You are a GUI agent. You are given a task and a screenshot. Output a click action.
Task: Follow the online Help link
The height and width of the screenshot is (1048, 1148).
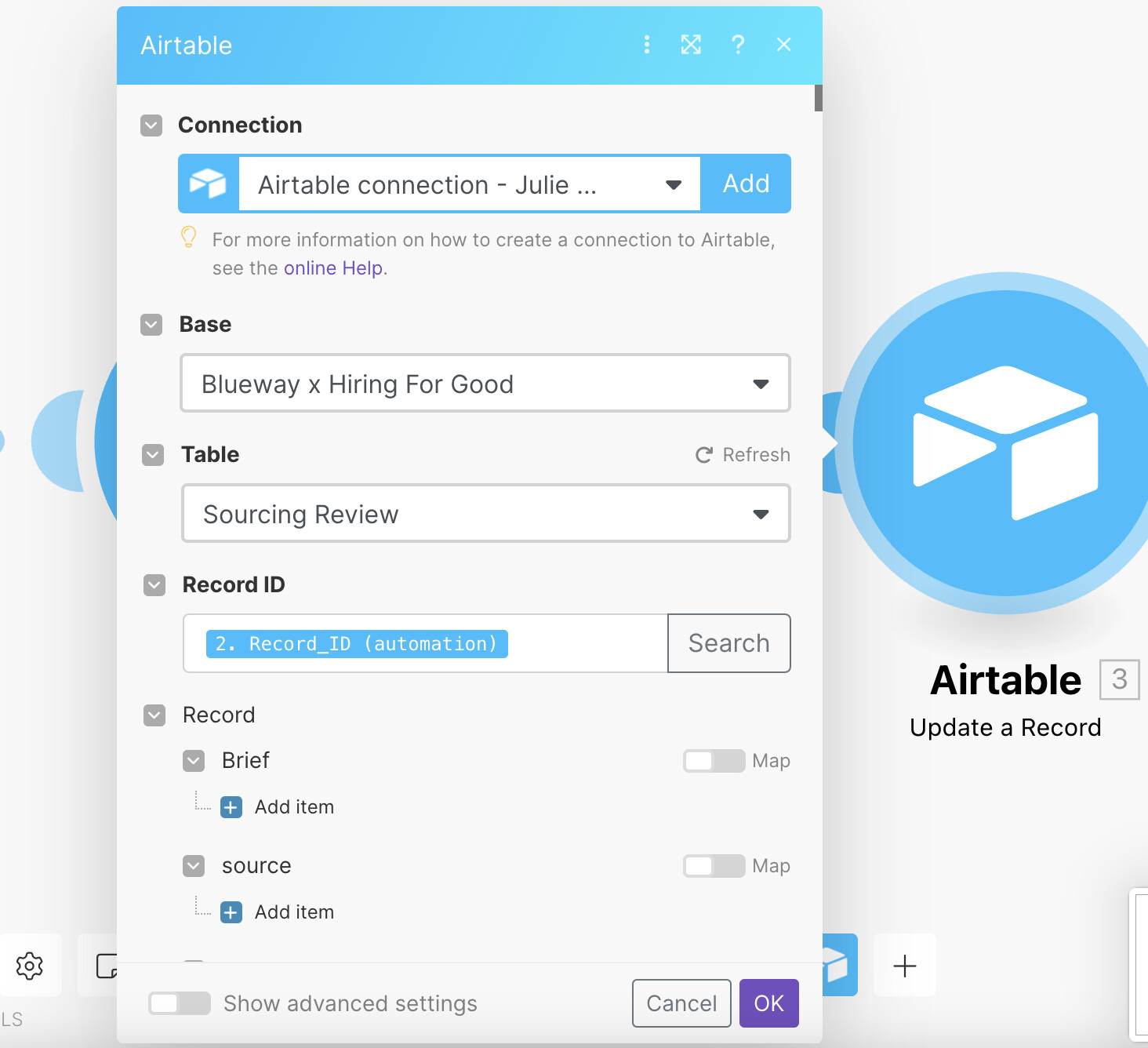click(333, 268)
